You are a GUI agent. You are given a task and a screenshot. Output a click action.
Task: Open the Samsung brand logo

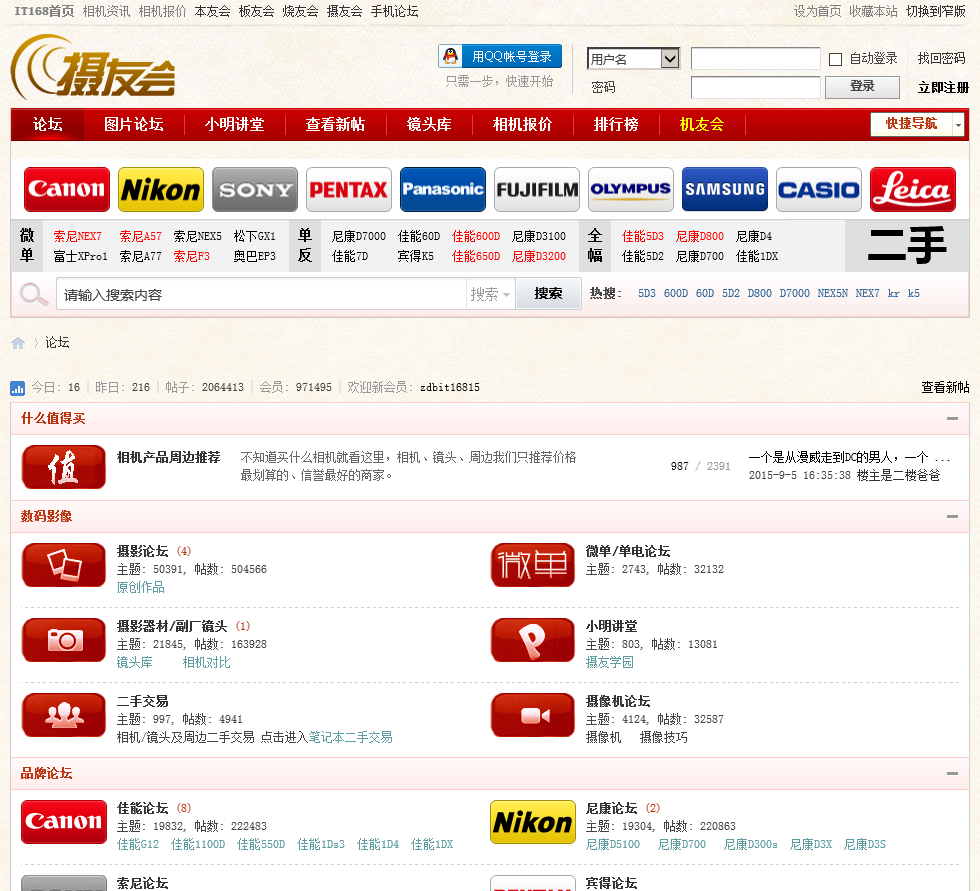(x=725, y=189)
